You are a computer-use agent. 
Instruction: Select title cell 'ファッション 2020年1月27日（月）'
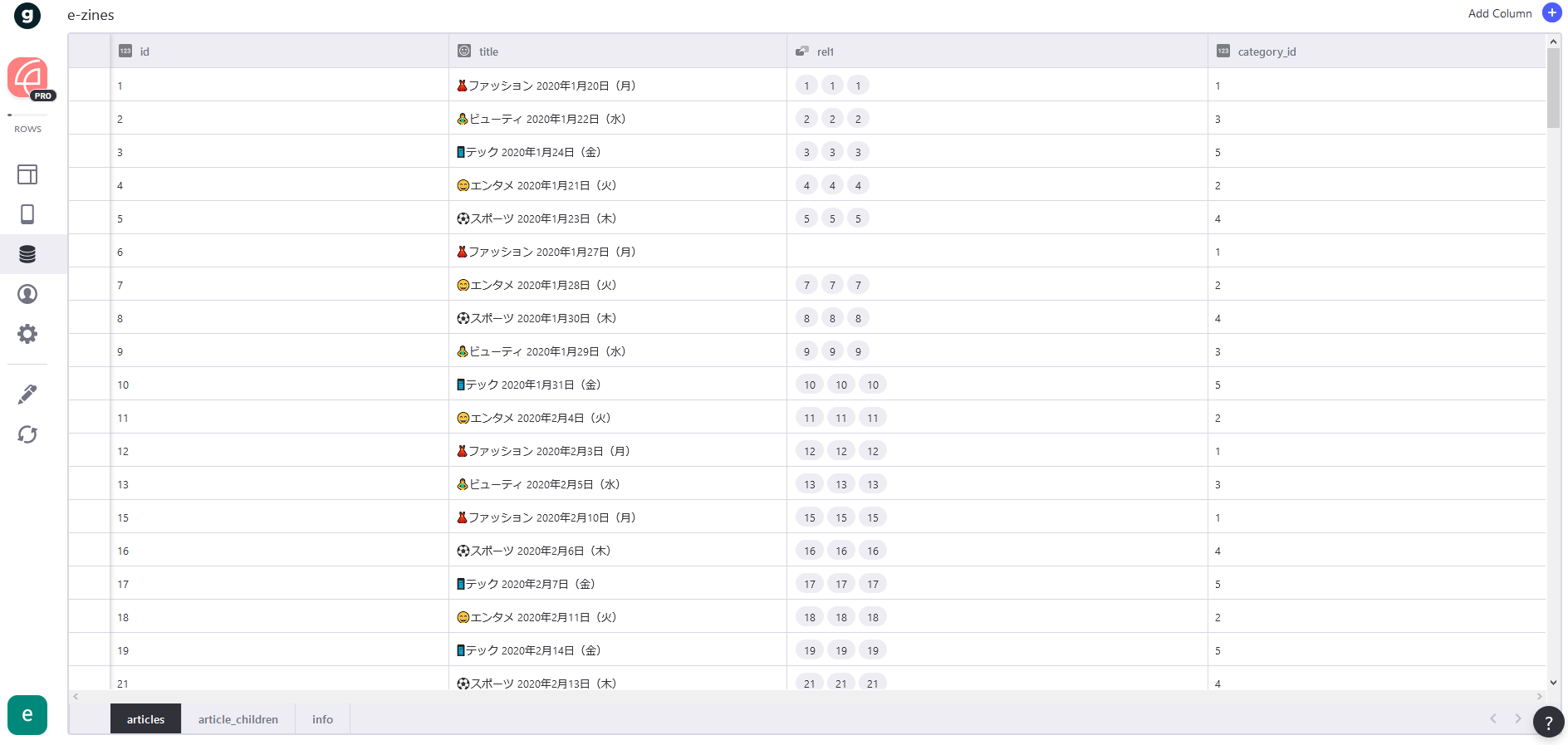(x=618, y=252)
